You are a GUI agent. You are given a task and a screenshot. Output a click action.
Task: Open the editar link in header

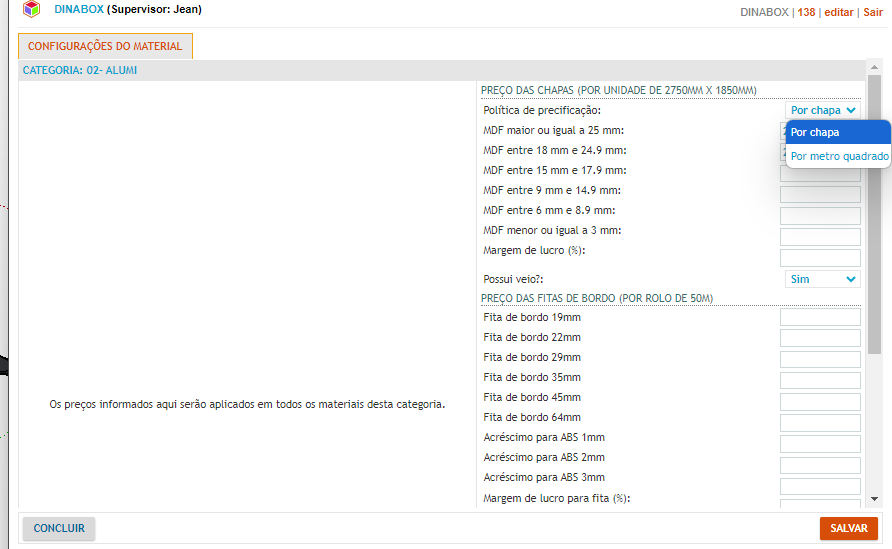tap(838, 13)
